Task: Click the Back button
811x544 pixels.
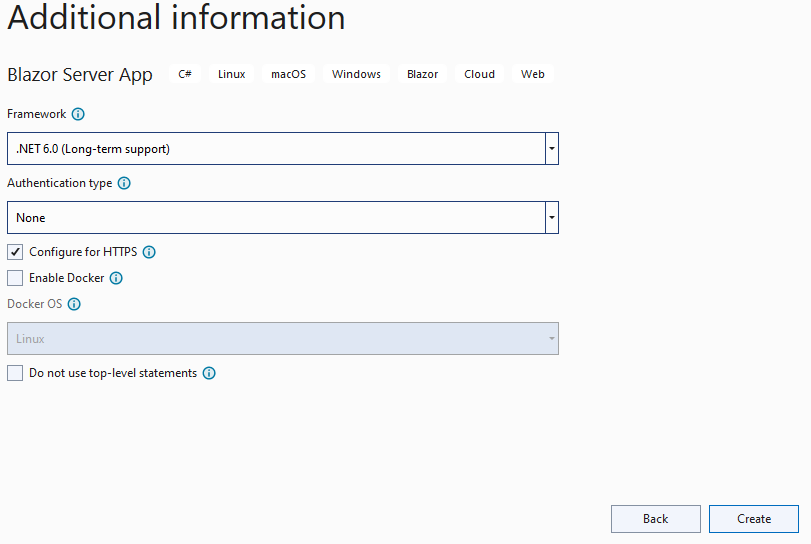Action: (656, 519)
